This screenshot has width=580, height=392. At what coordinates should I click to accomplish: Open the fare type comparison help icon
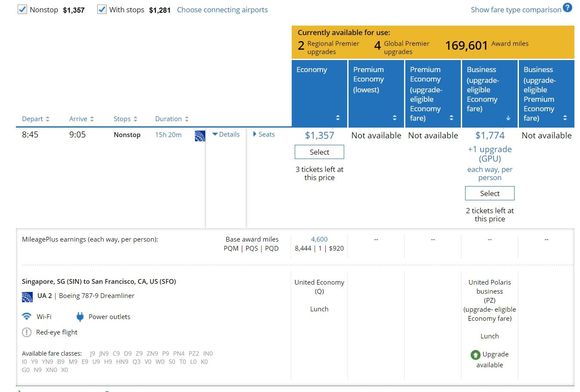click(567, 7)
